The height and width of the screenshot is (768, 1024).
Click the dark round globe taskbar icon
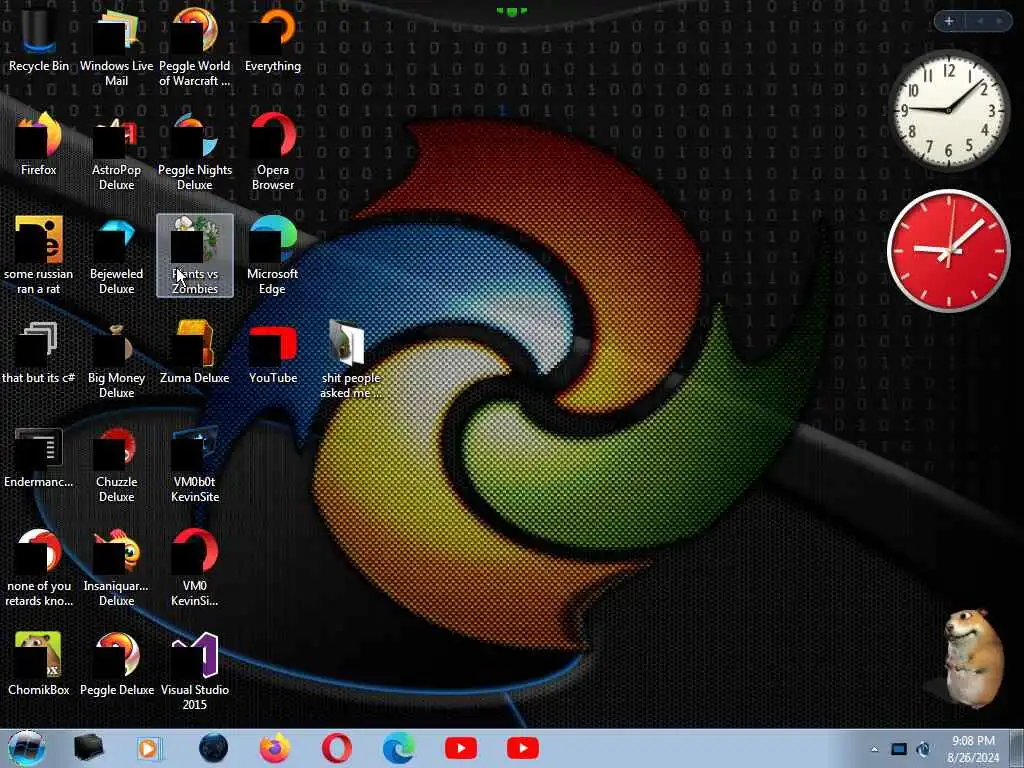[x=213, y=748]
